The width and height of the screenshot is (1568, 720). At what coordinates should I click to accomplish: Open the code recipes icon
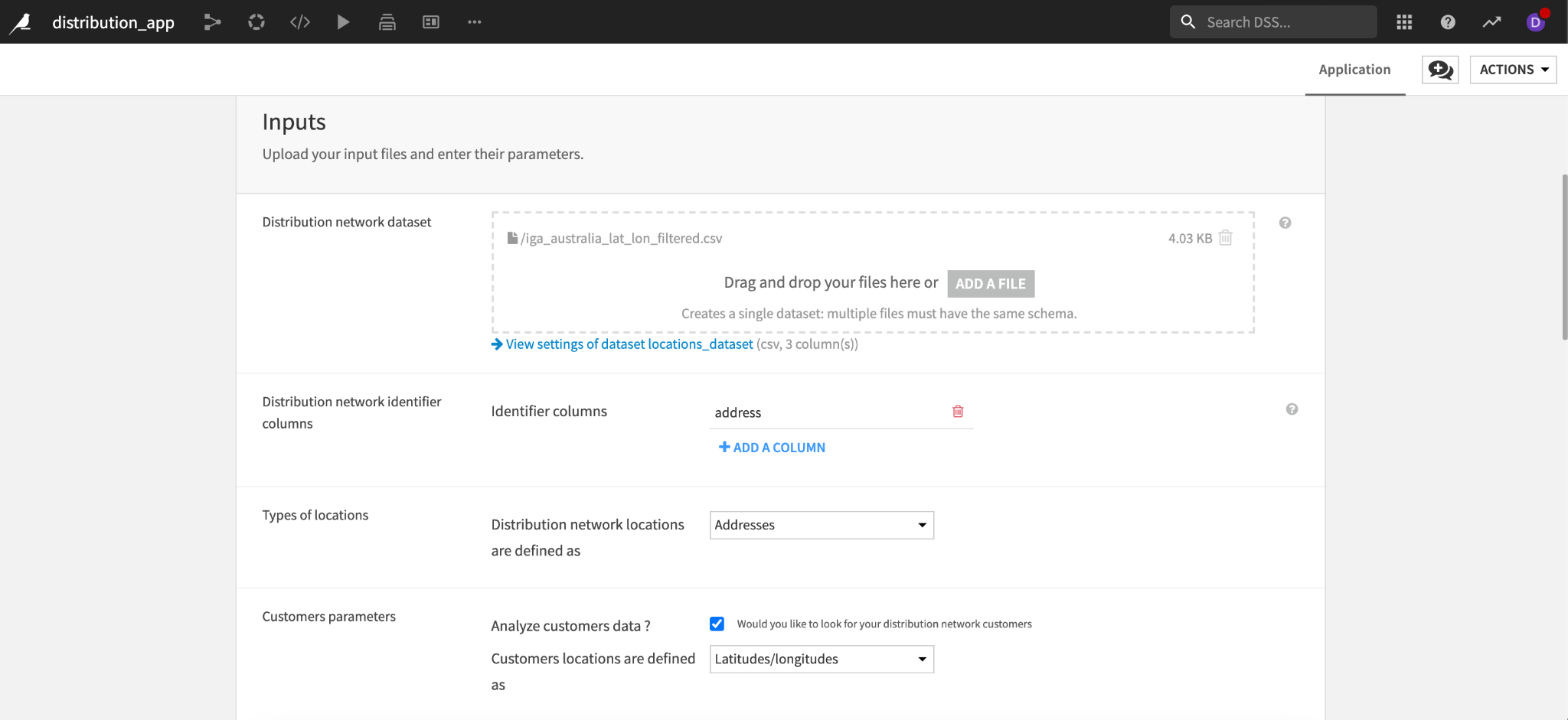300,22
